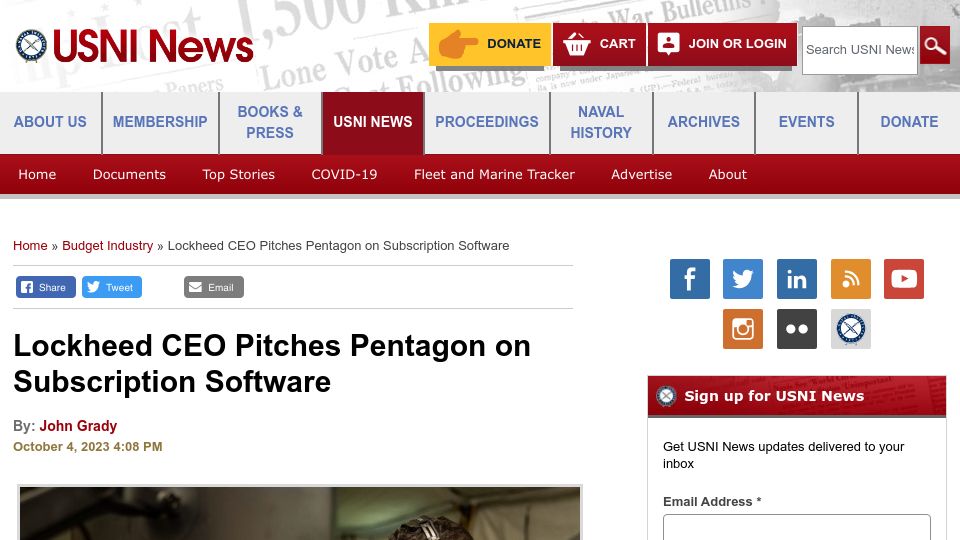The width and height of the screenshot is (960, 540).
Task: Open the COVID-19 section
Action: click(x=344, y=174)
